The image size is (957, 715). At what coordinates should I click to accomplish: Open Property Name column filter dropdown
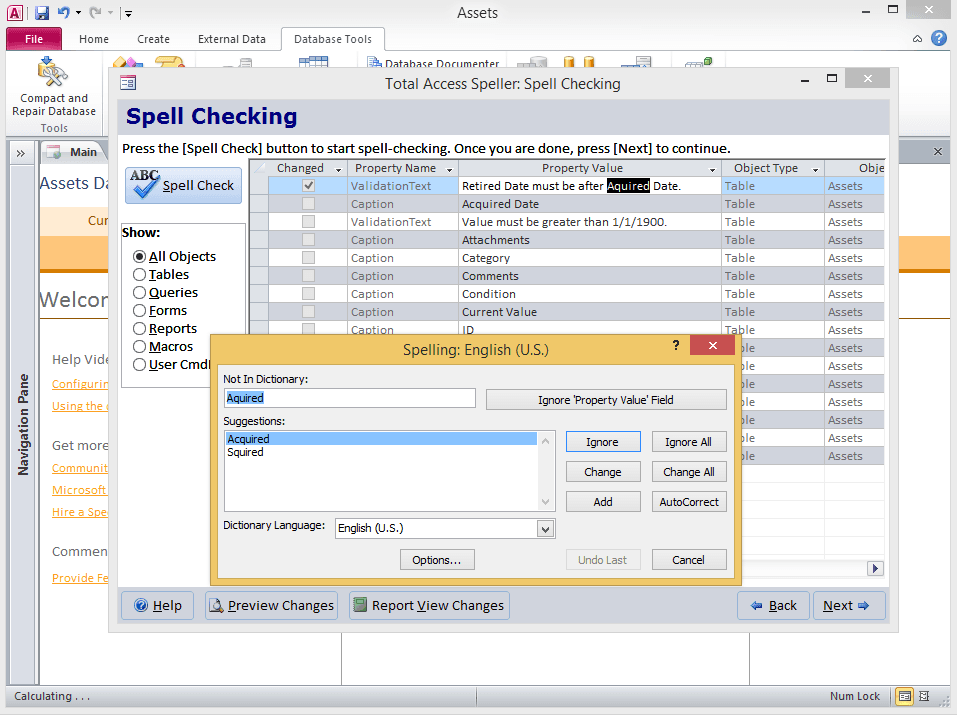pyautogui.click(x=449, y=169)
